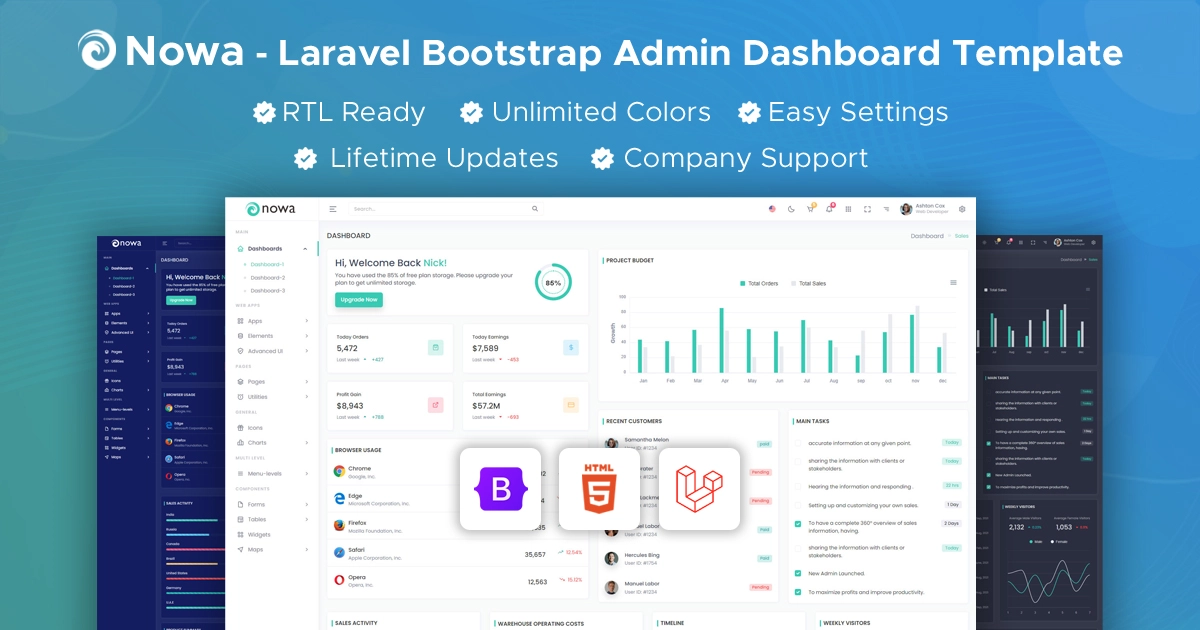Click the Firefox browser icon
This screenshot has width=1200, height=630.
[340, 525]
